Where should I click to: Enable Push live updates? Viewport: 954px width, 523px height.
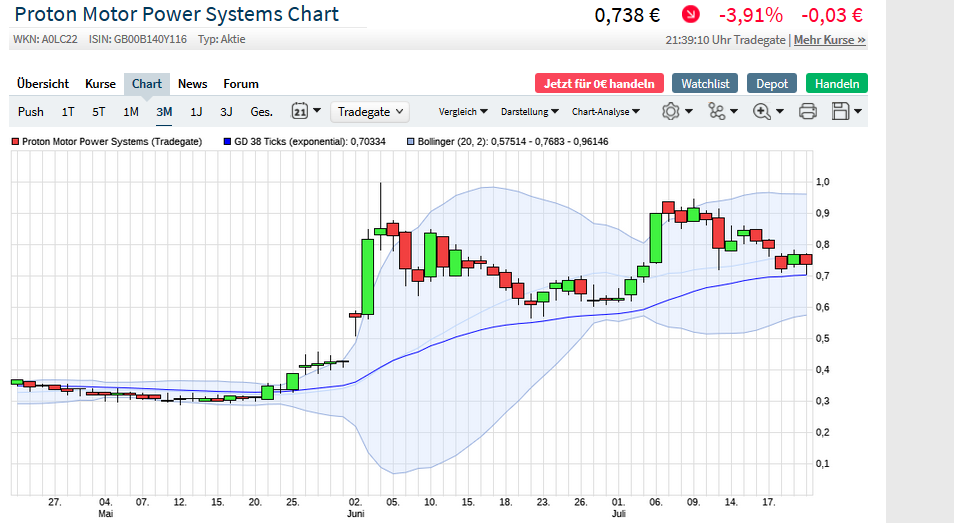[x=31, y=112]
